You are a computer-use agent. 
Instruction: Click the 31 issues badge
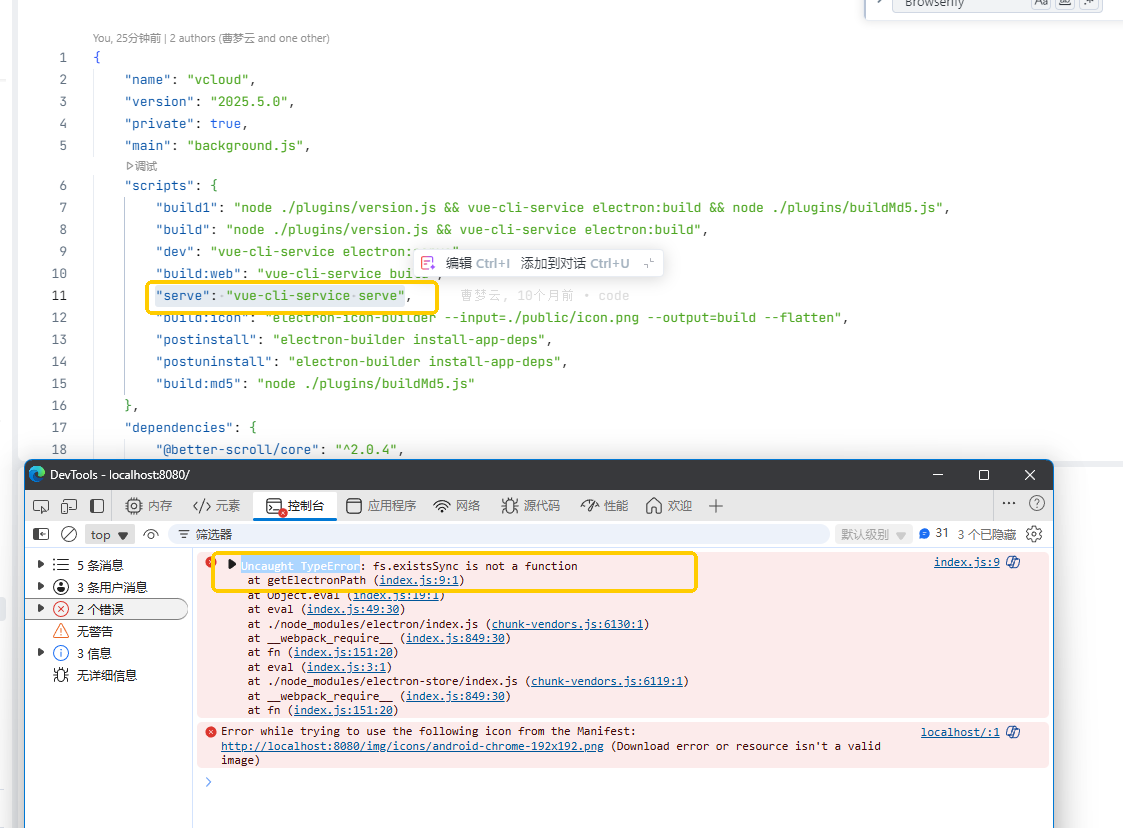[x=934, y=534]
